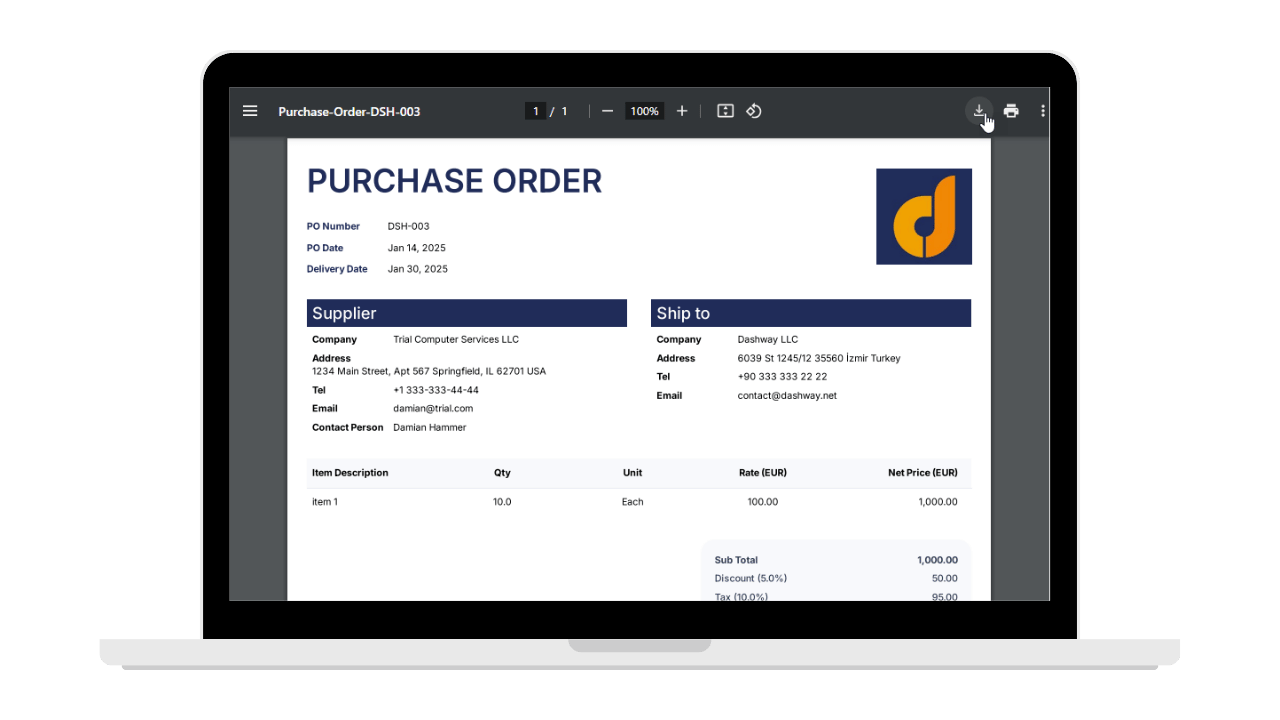Click the Unit column header
Image resolution: width=1280 pixels, height=720 pixels.
[x=632, y=473]
